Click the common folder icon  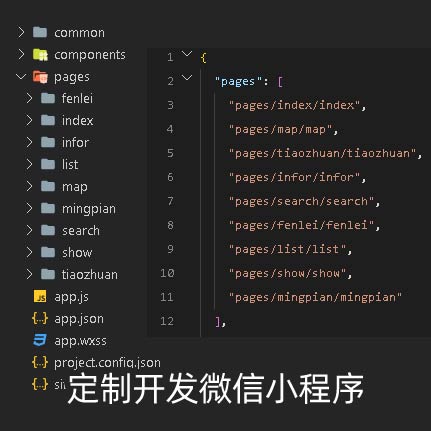click(40, 32)
